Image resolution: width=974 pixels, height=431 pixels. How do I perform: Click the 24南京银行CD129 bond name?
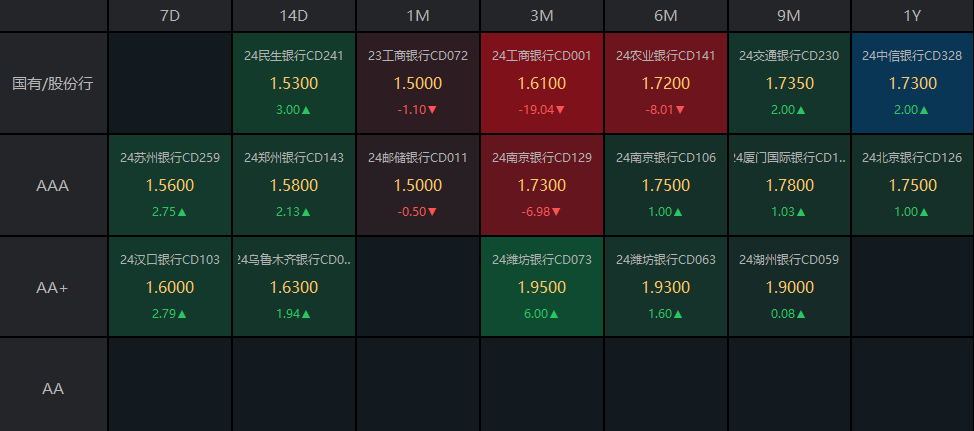click(x=542, y=158)
